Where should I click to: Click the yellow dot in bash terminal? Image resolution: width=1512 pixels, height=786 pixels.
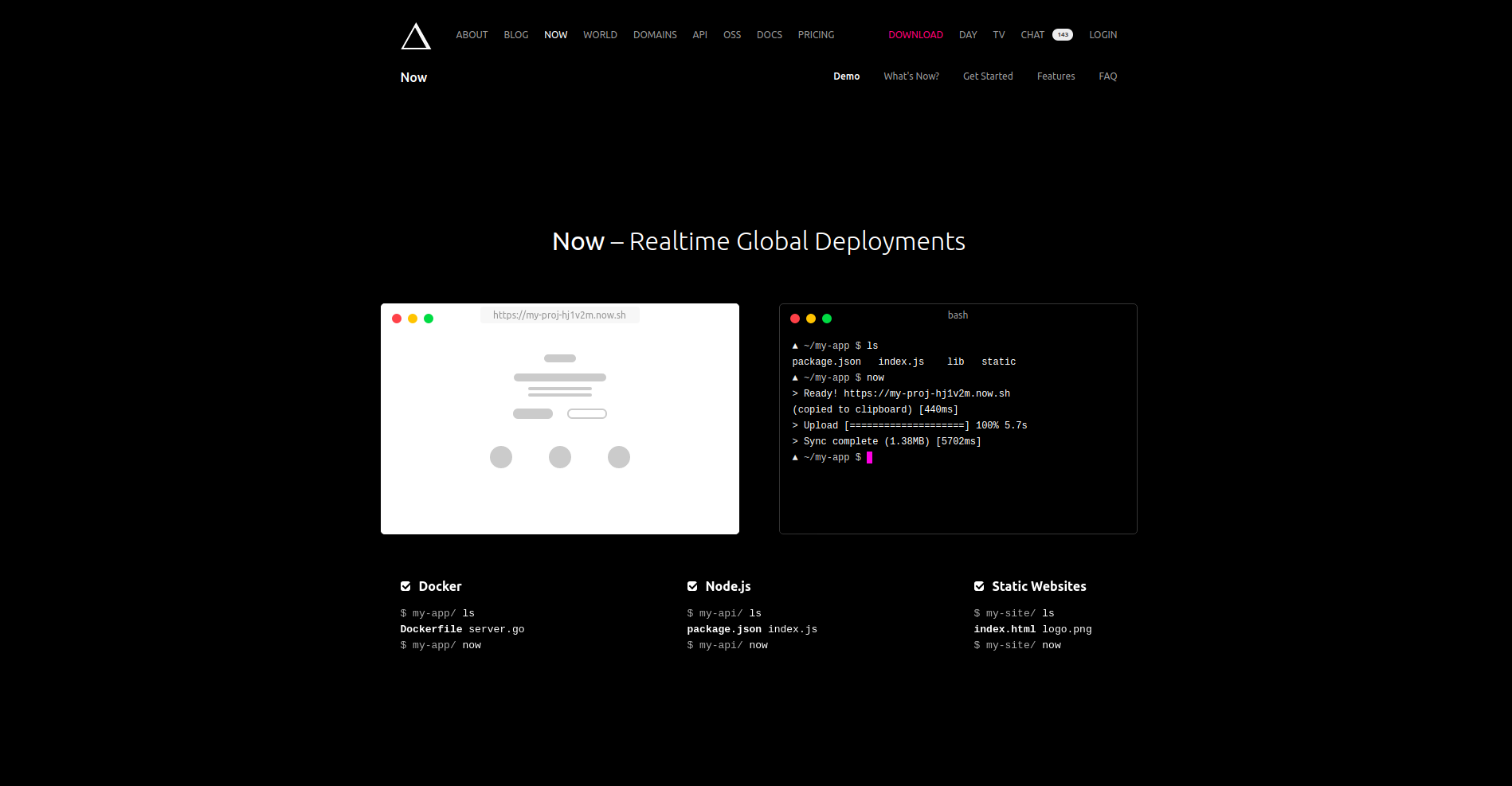(x=811, y=319)
